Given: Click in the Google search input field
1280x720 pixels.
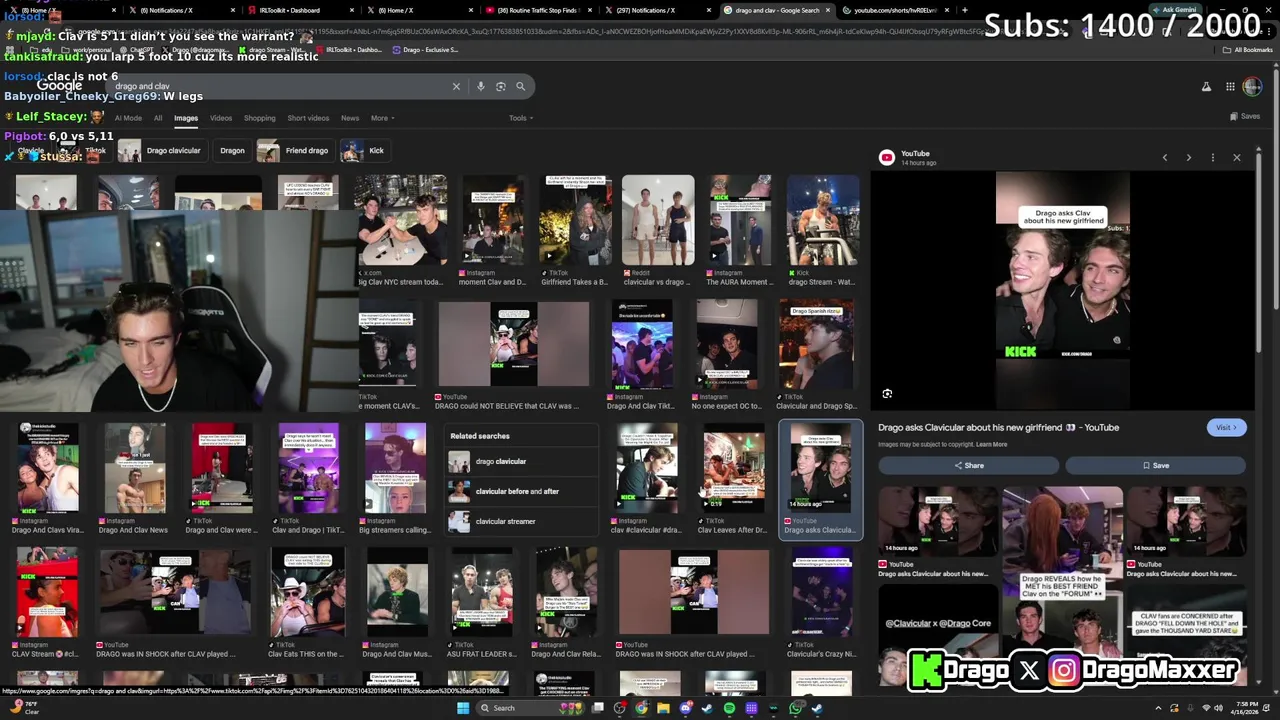Looking at the screenshot, I should pos(280,86).
